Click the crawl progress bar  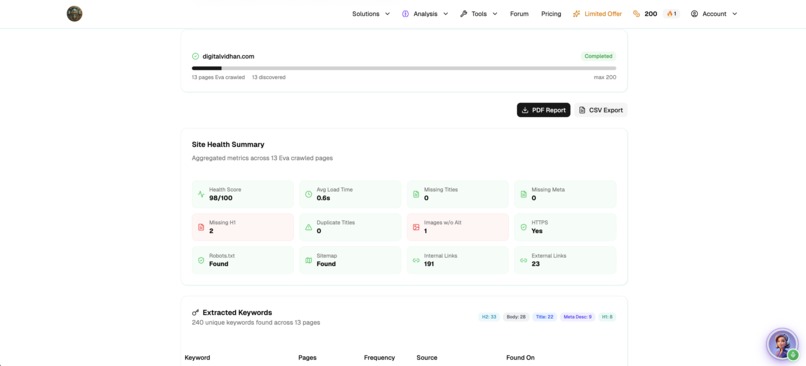(404, 68)
